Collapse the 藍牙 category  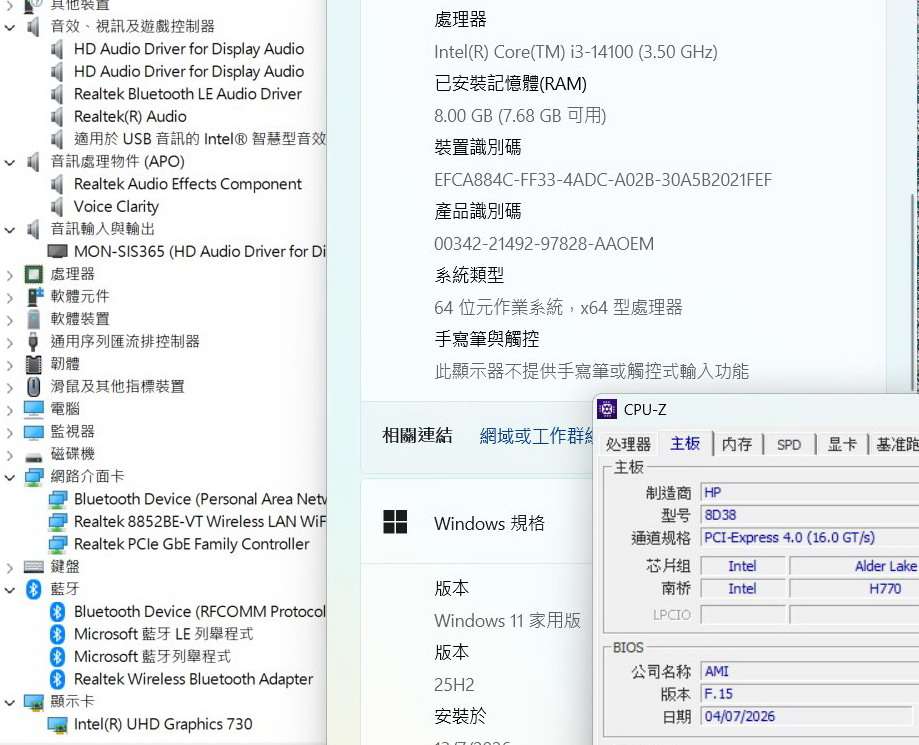[9, 590]
